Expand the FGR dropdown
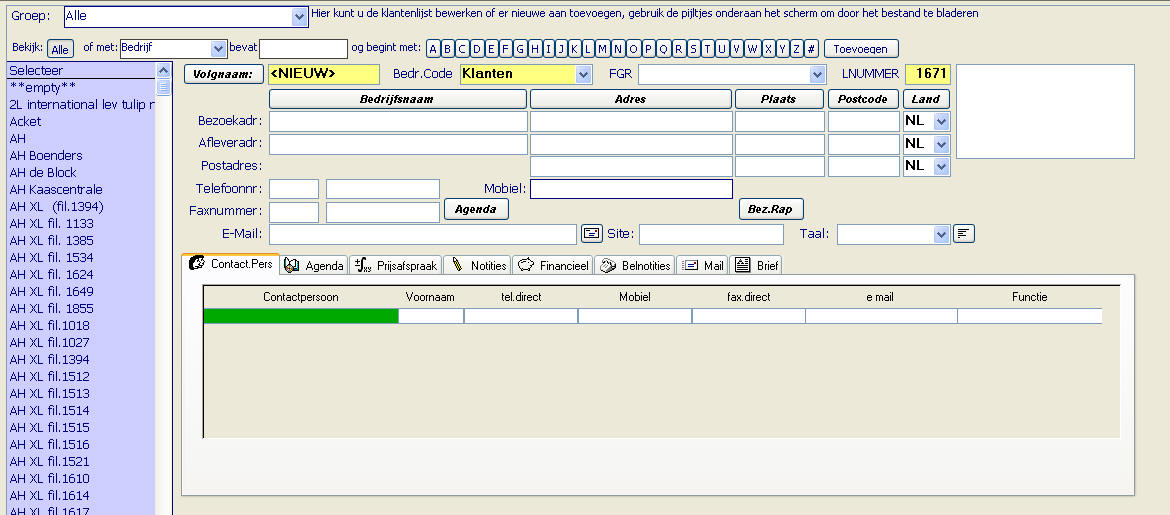This screenshot has height=515, width=1170. point(818,74)
